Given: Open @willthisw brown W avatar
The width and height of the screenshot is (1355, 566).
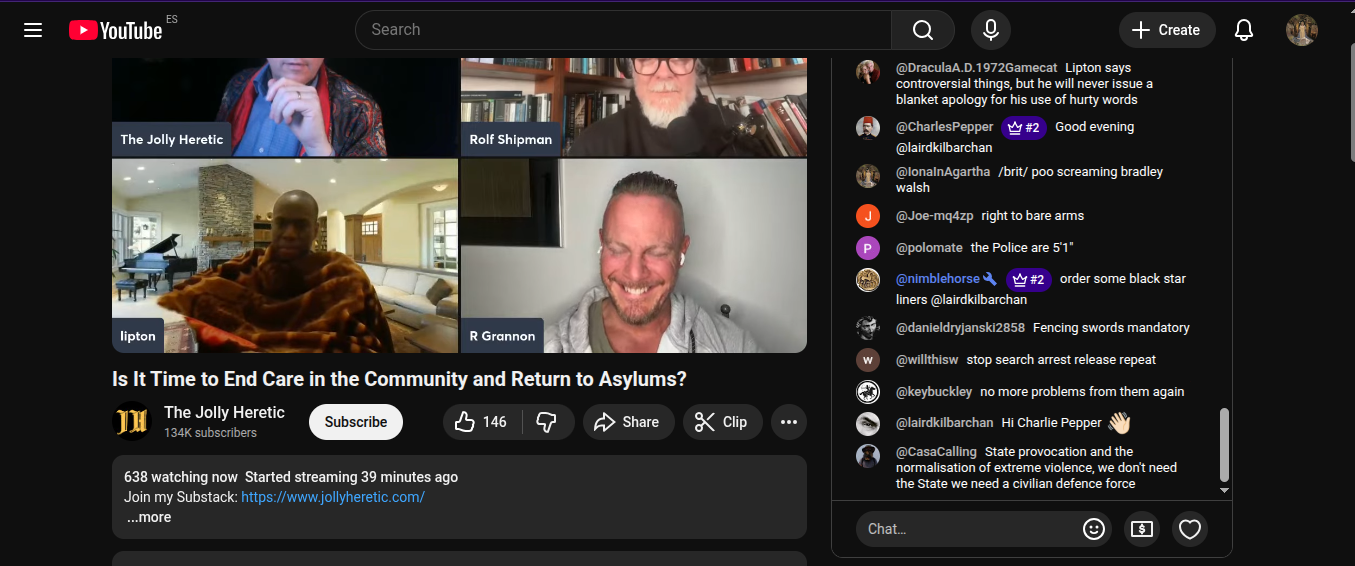Looking at the screenshot, I should (x=868, y=360).
